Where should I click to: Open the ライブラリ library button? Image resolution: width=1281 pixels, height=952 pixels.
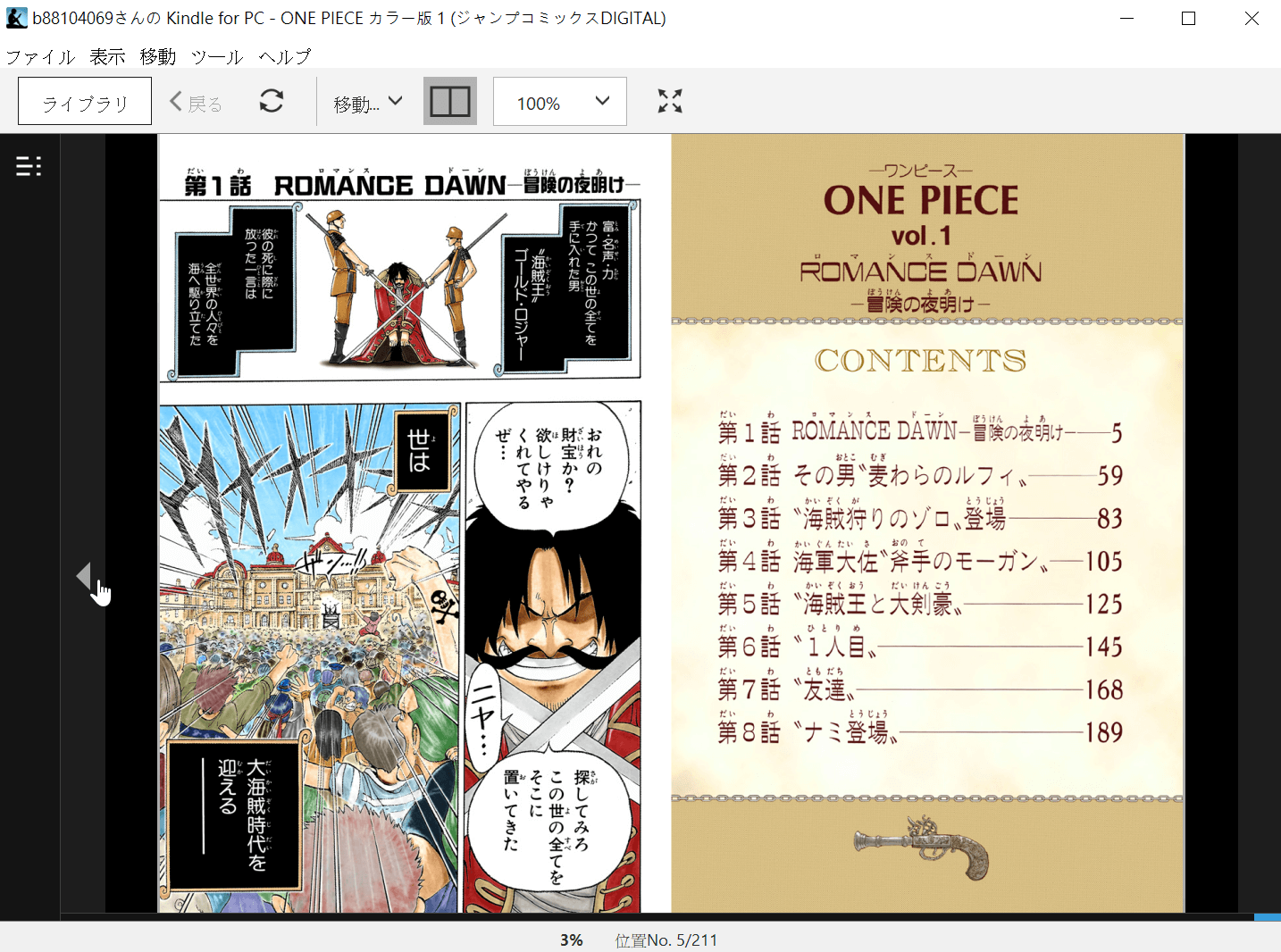[x=85, y=102]
